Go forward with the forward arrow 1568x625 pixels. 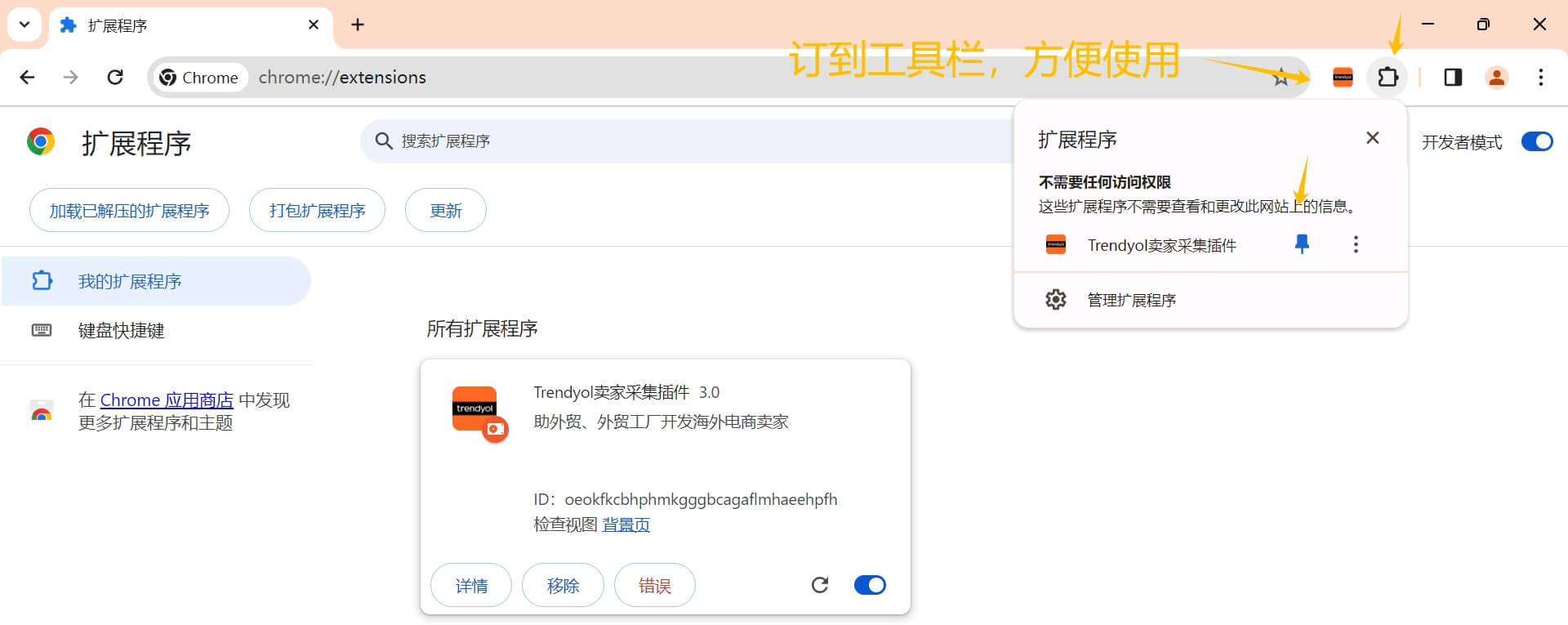click(71, 77)
